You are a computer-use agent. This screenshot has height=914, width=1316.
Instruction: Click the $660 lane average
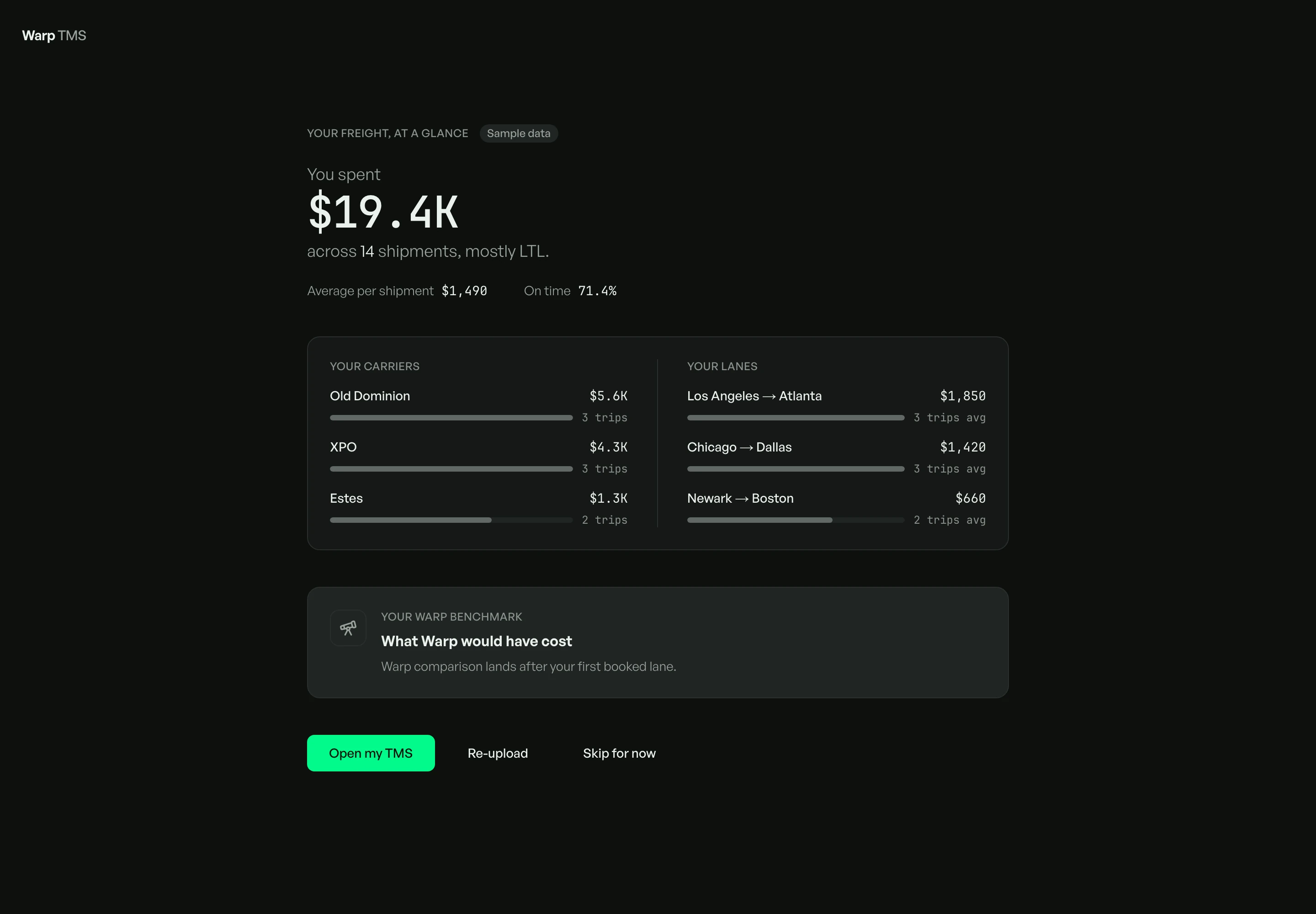pos(970,498)
